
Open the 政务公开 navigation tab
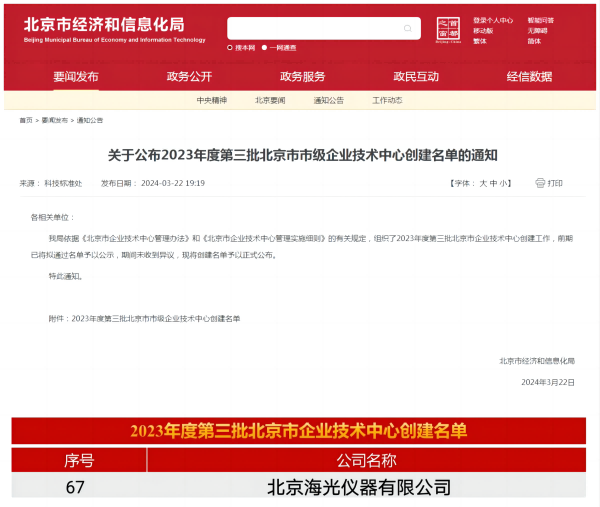click(189, 77)
